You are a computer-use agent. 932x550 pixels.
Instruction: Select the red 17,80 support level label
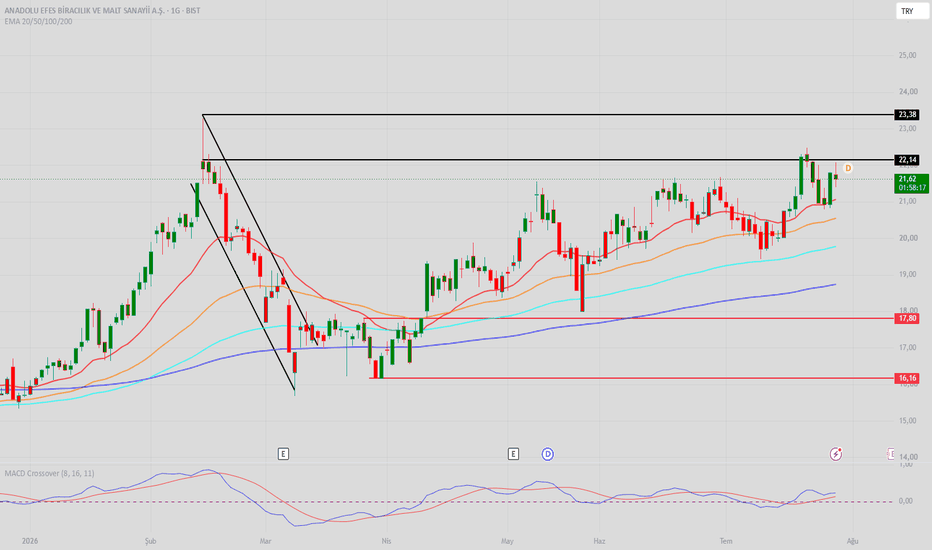tap(907, 319)
